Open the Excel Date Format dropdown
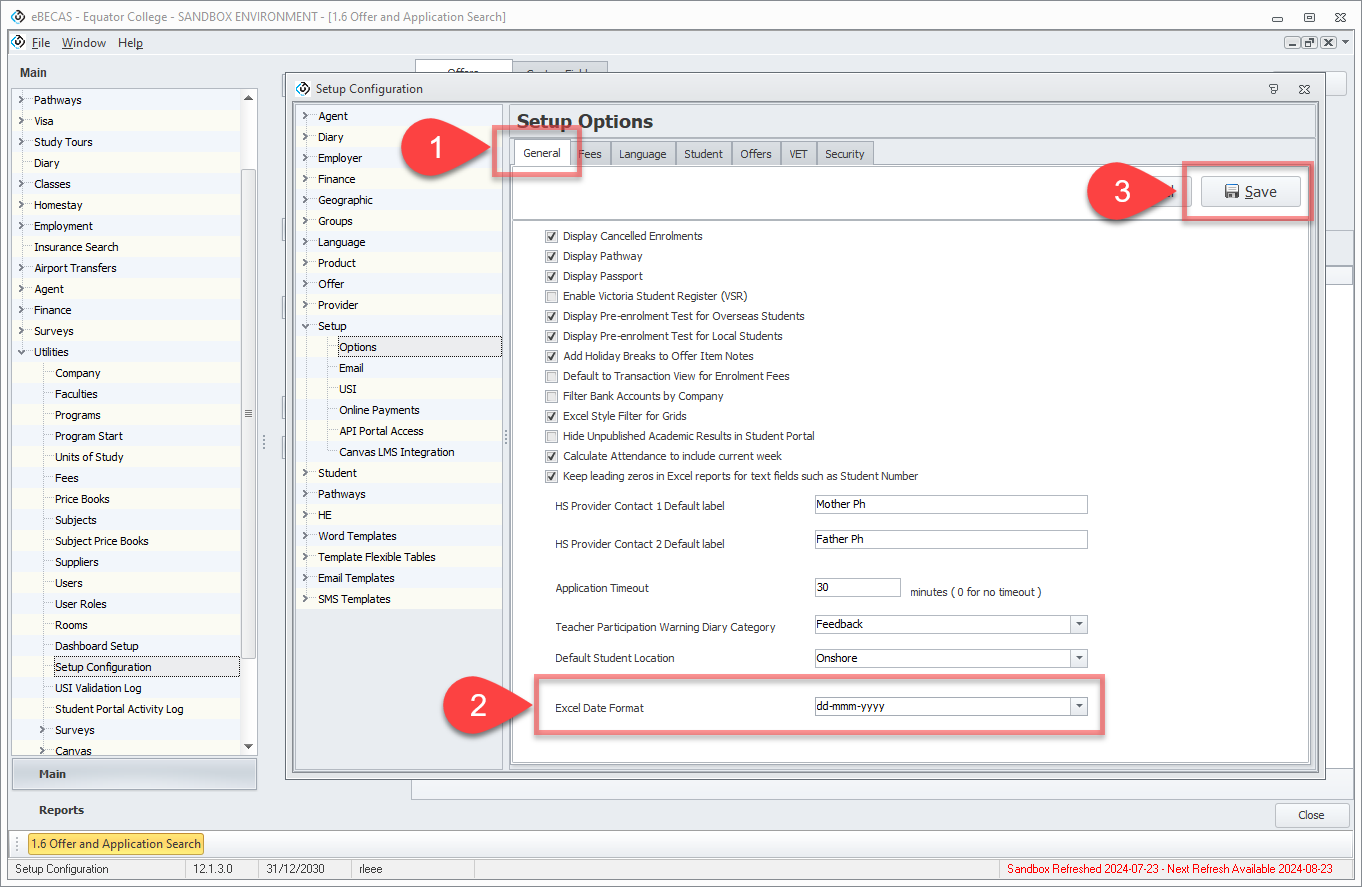1362x887 pixels. [1078, 707]
